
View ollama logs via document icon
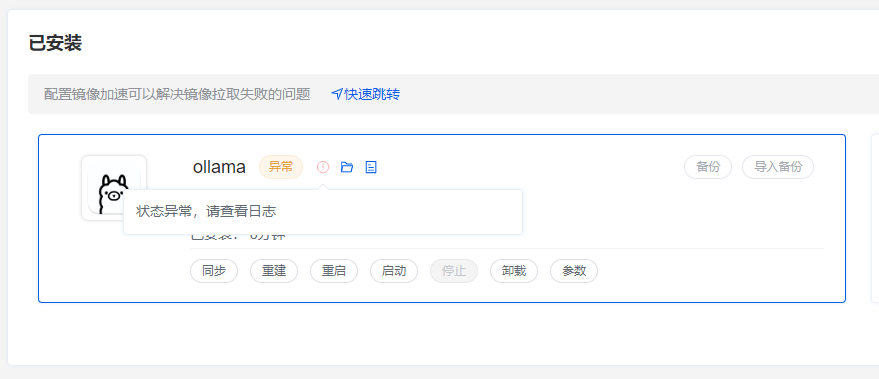(371, 167)
